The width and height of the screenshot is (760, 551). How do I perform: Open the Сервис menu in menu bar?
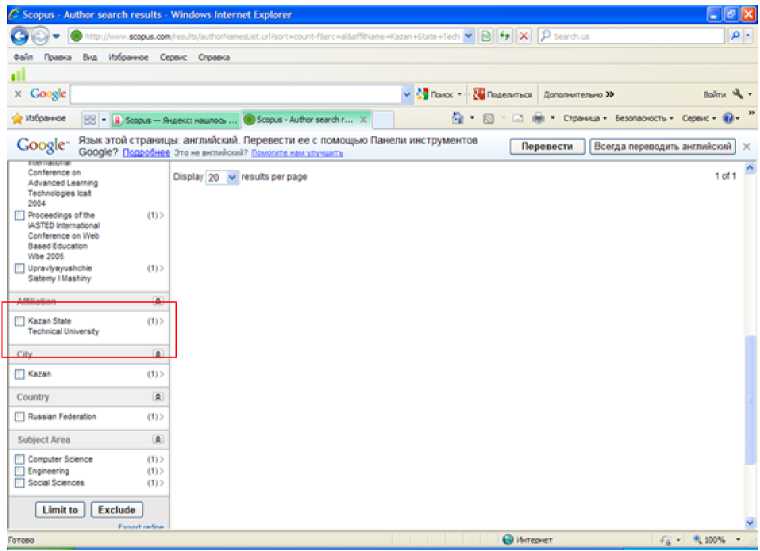174,57
